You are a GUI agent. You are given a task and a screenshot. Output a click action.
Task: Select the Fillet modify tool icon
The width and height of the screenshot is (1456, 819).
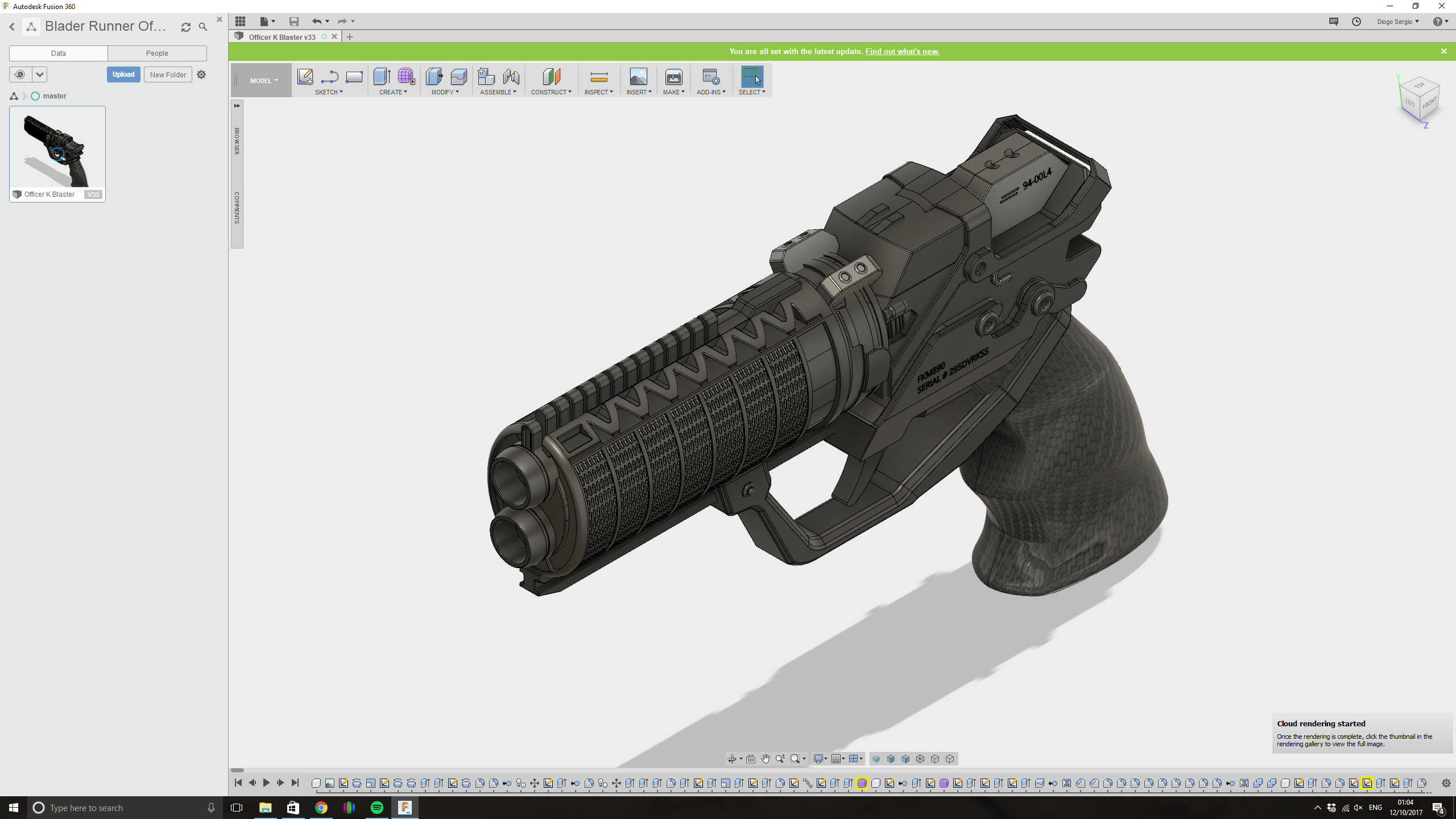(x=458, y=77)
